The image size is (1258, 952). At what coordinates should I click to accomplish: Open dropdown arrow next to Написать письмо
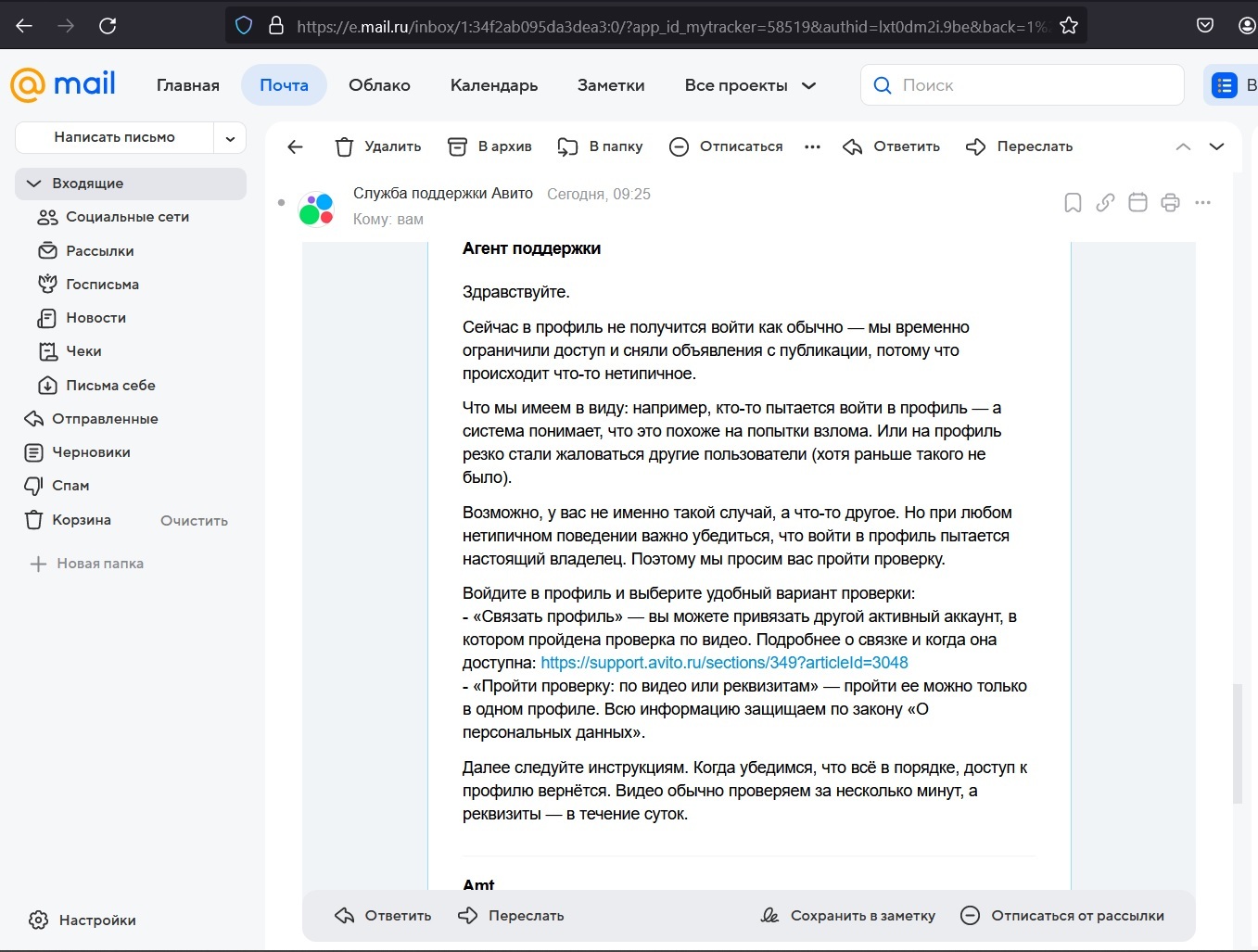230,138
